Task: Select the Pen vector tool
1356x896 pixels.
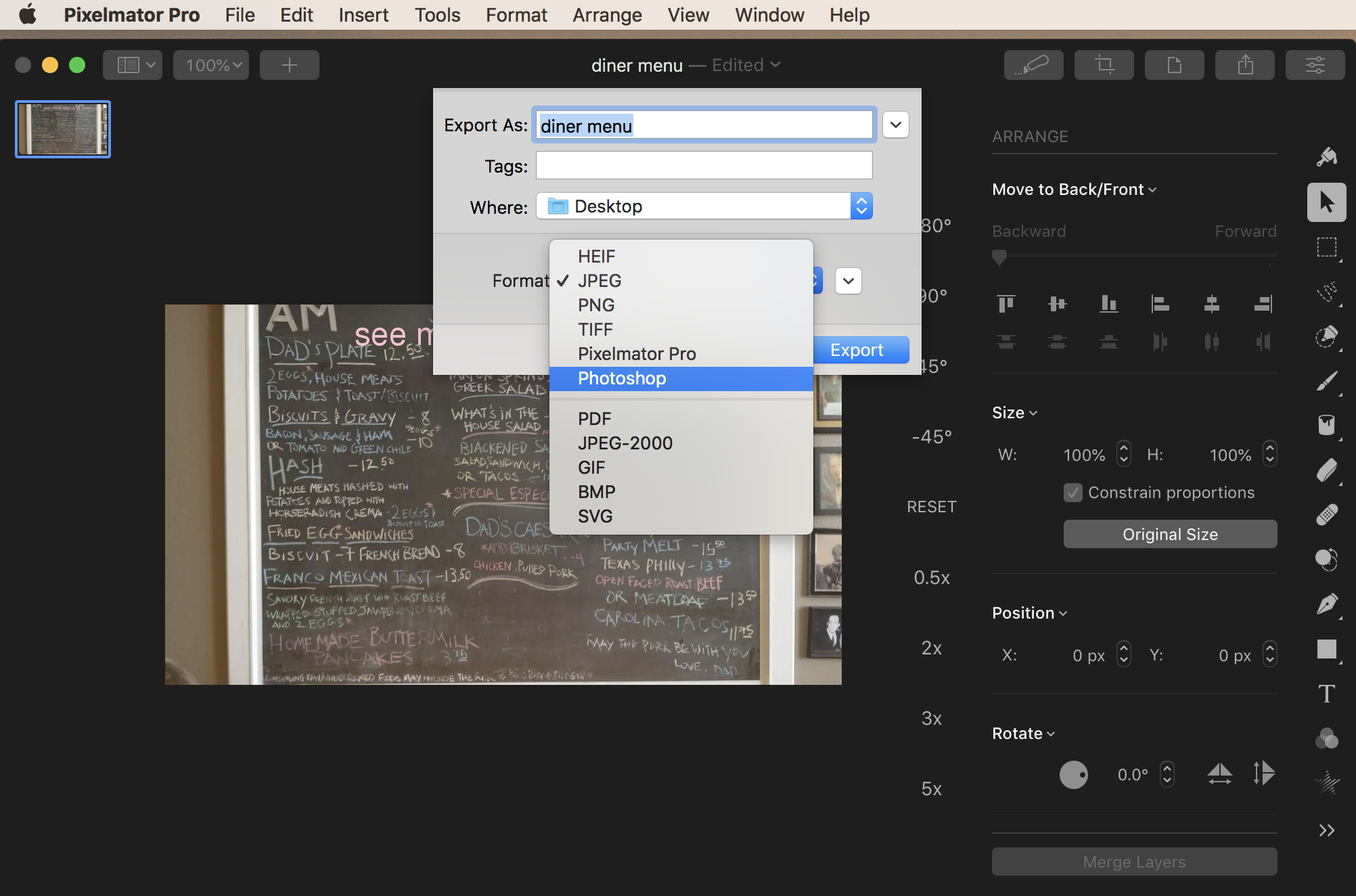Action: [1326, 604]
